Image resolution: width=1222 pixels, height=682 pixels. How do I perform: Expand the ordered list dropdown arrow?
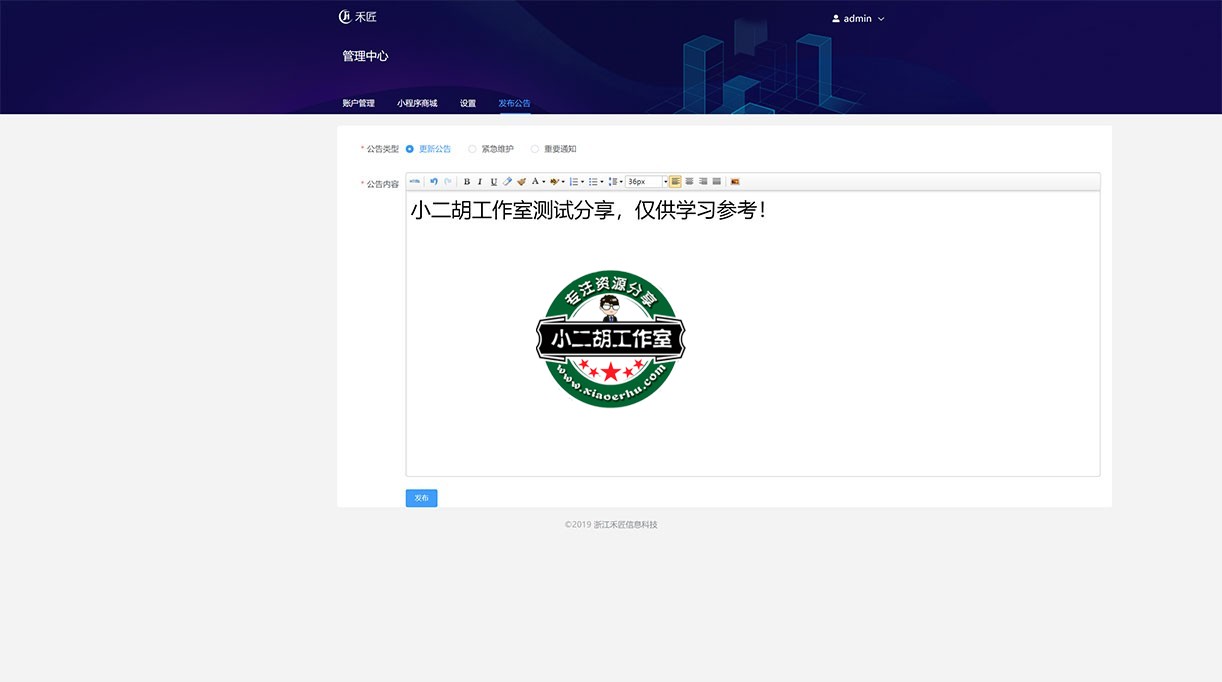tap(584, 181)
